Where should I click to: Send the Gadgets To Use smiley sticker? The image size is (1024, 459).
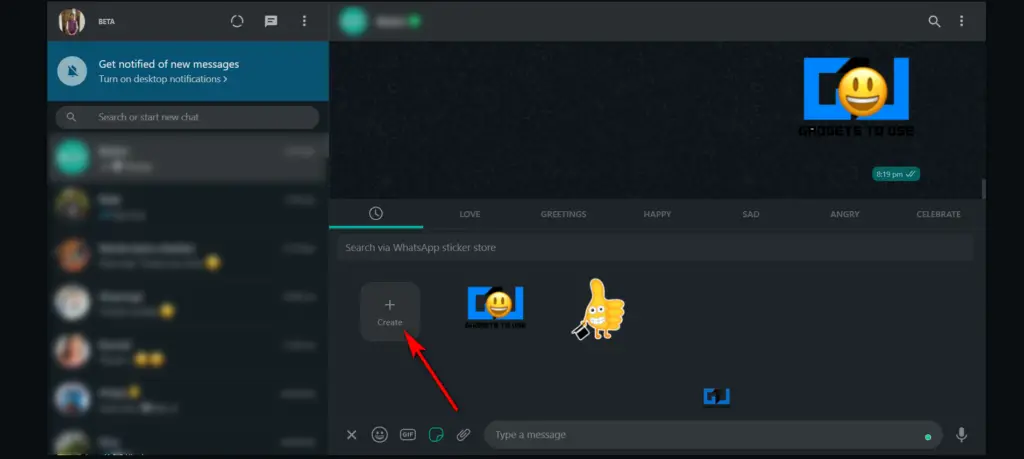496,308
